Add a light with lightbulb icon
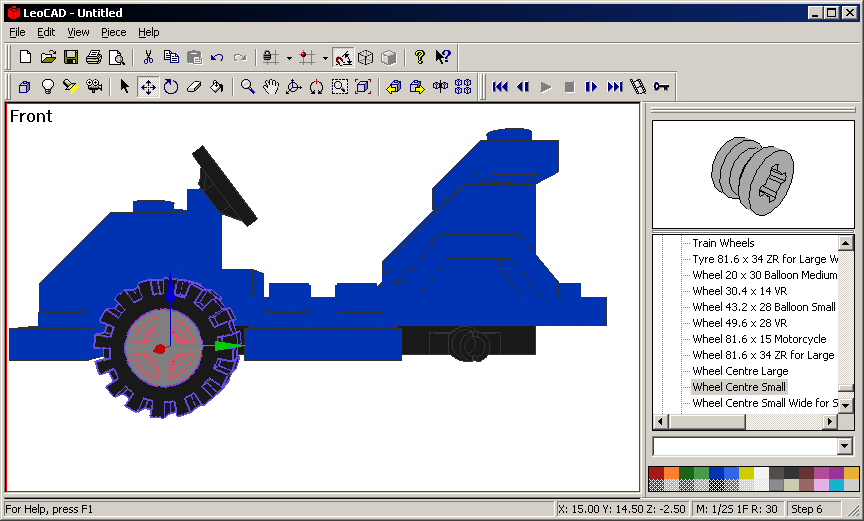The height and width of the screenshot is (521, 864). [x=47, y=87]
